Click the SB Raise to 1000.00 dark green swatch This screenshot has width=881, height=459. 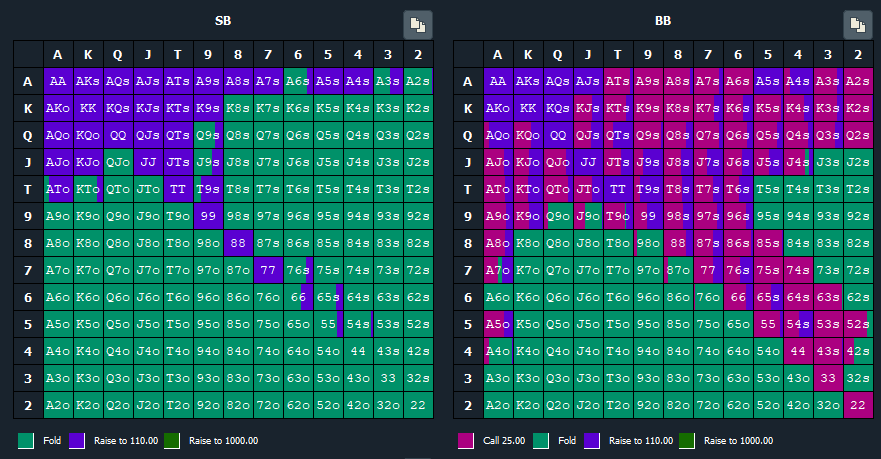(171, 441)
